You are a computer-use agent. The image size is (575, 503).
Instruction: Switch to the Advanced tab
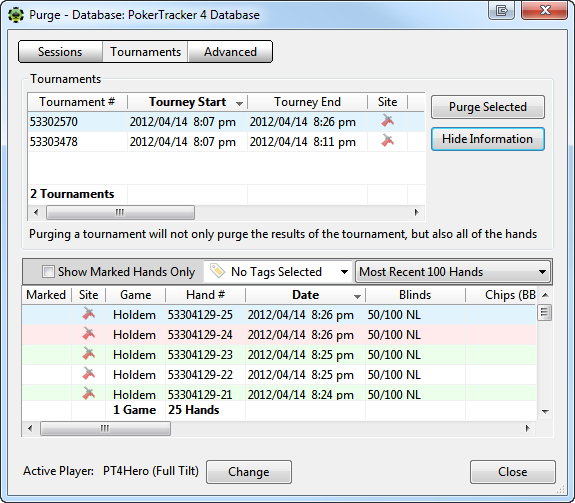(230, 52)
